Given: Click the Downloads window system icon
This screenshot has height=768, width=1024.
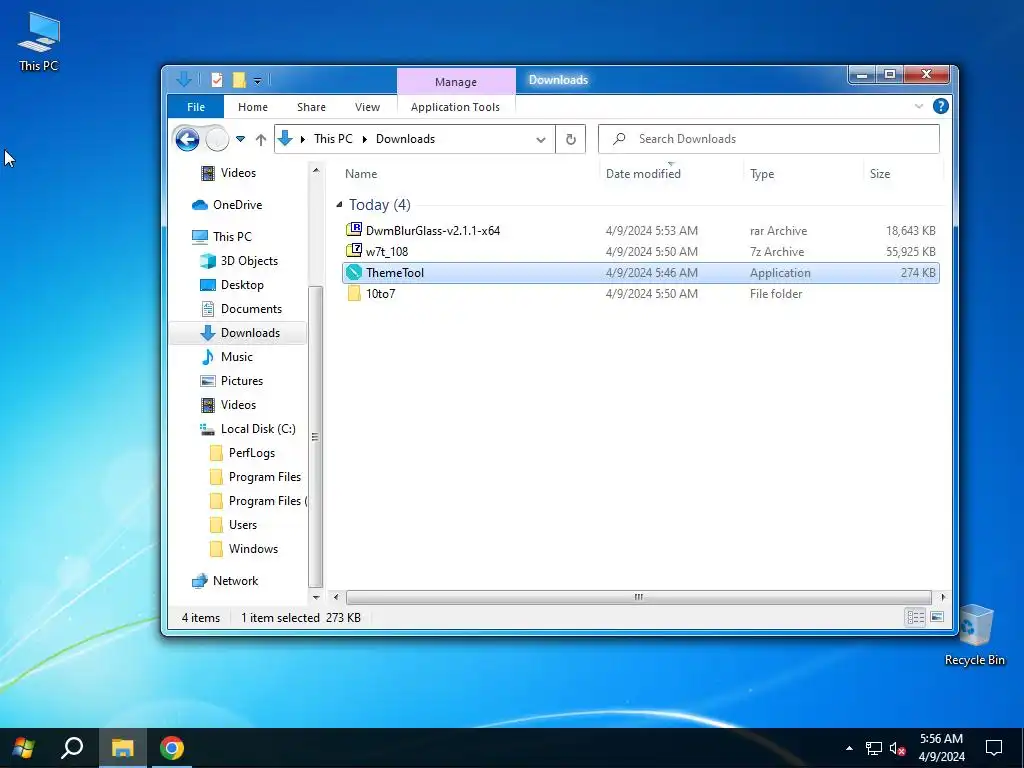Looking at the screenshot, I should (184, 80).
